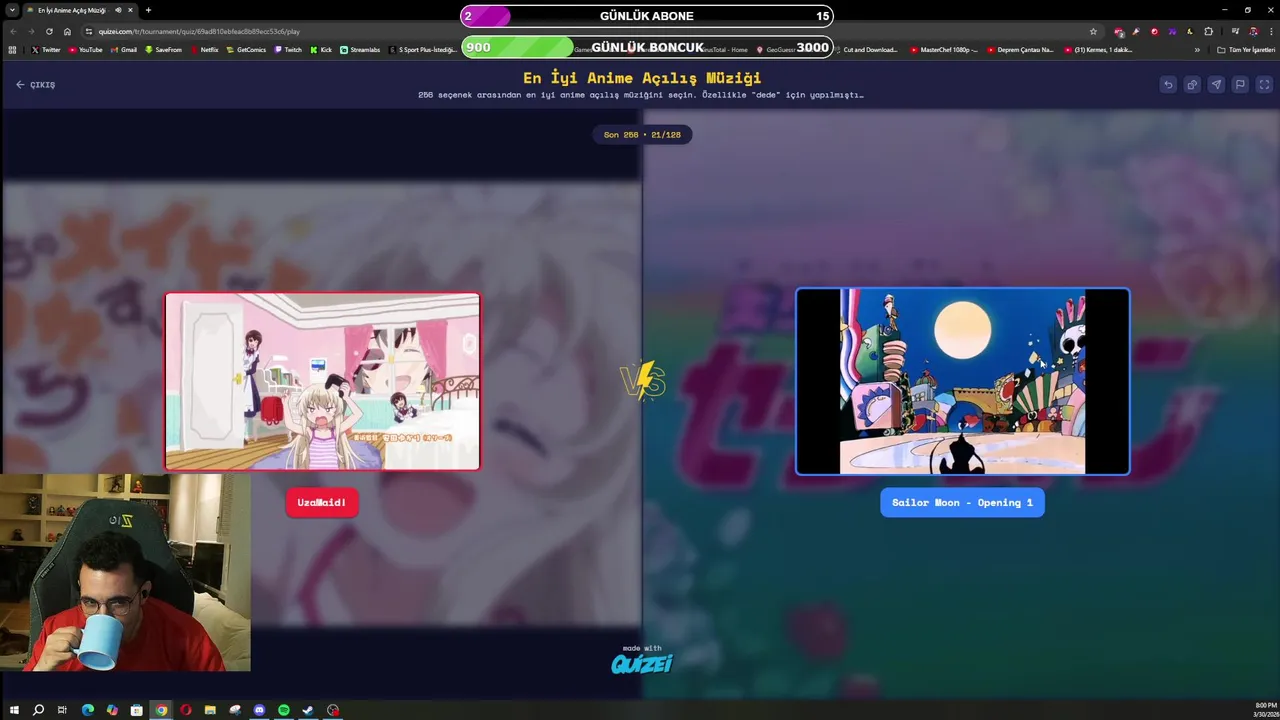Click the Quizei logo at bottom
The width and height of the screenshot is (1280, 720).
[x=642, y=662]
